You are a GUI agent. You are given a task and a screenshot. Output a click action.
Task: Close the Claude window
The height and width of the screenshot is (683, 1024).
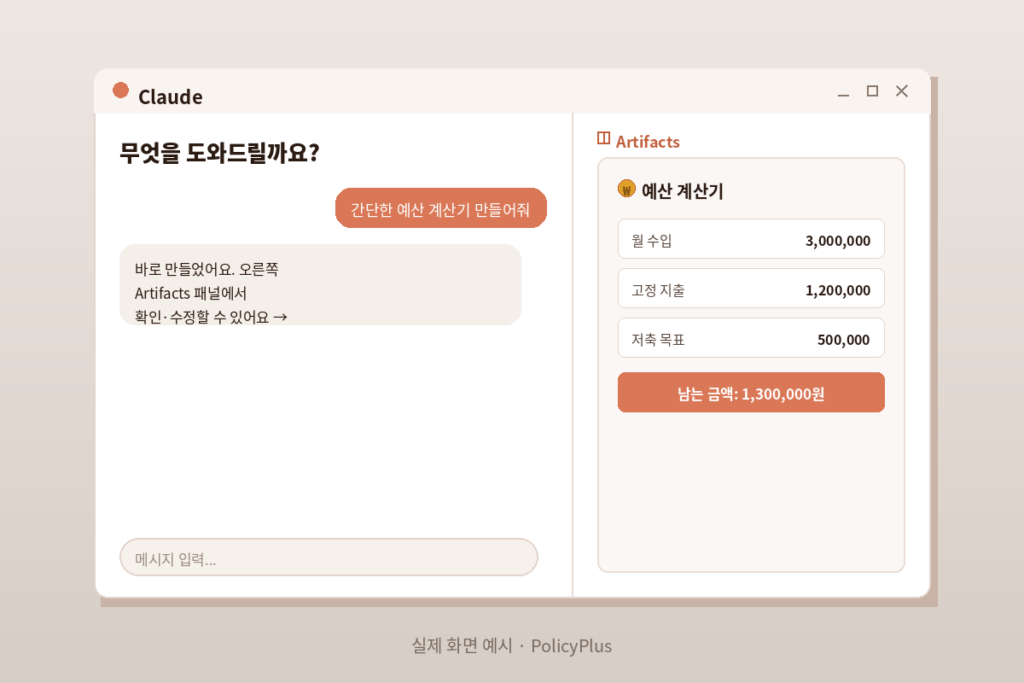click(x=902, y=91)
